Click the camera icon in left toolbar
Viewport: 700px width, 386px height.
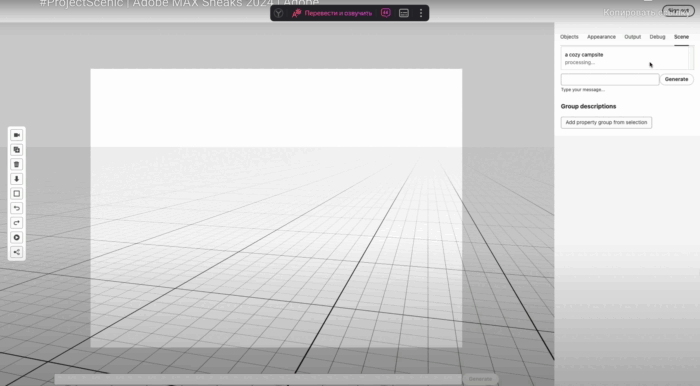click(17, 135)
